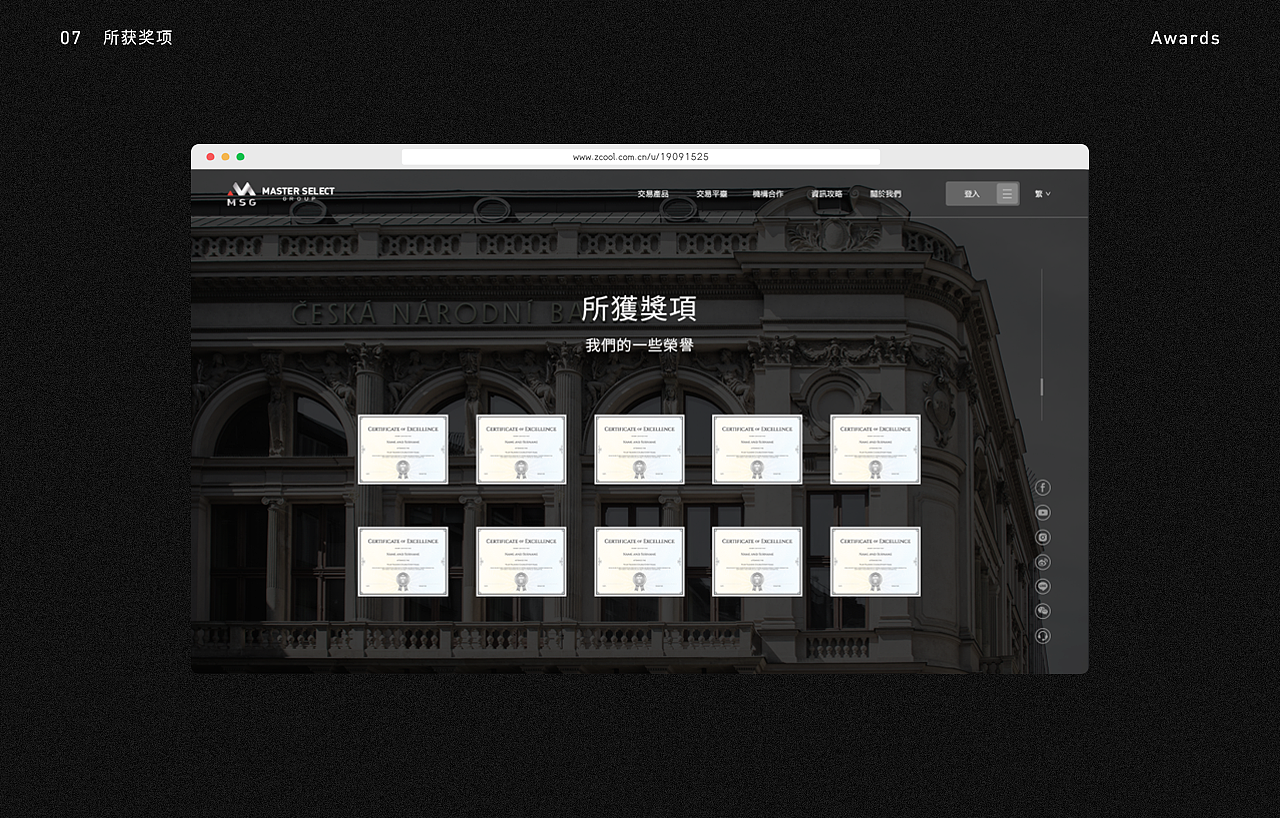This screenshot has height=818, width=1280.
Task: Click the 登入 login button
Action: 972,194
